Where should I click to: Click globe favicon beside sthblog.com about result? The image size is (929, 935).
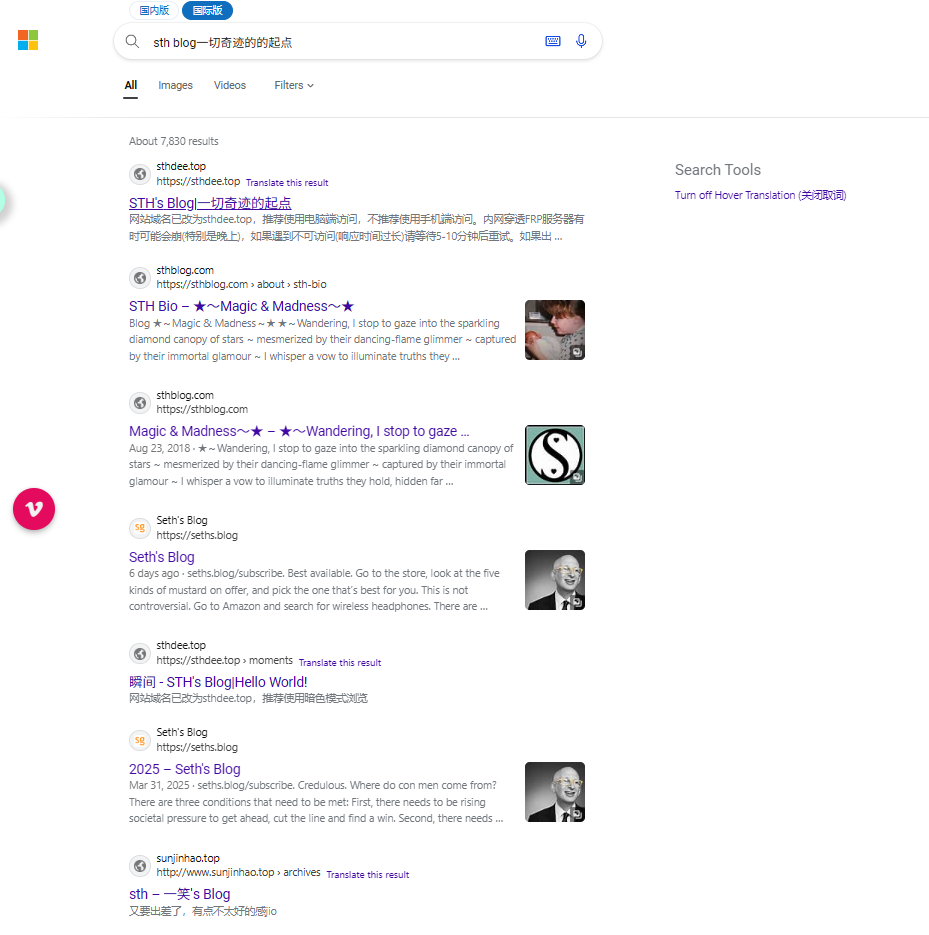click(140, 277)
